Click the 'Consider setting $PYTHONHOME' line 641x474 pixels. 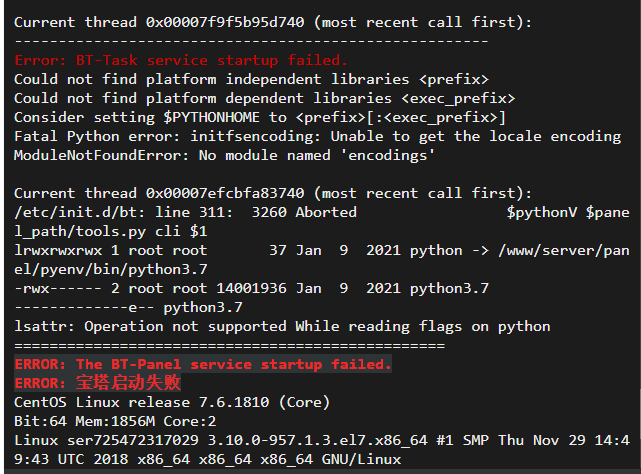pos(260,117)
